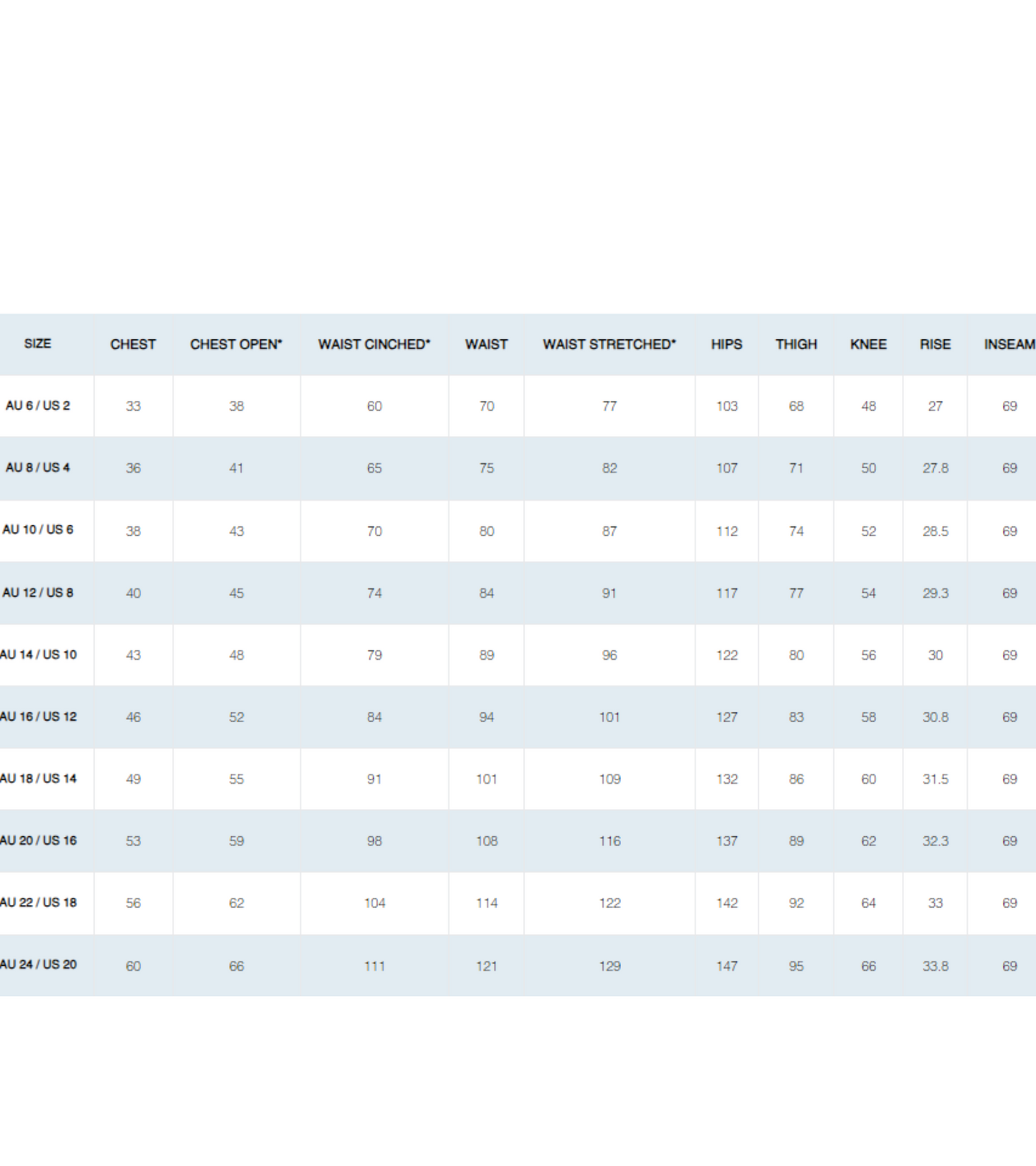Select the CHEST column header
The image size is (1036, 1166).
pos(133,344)
